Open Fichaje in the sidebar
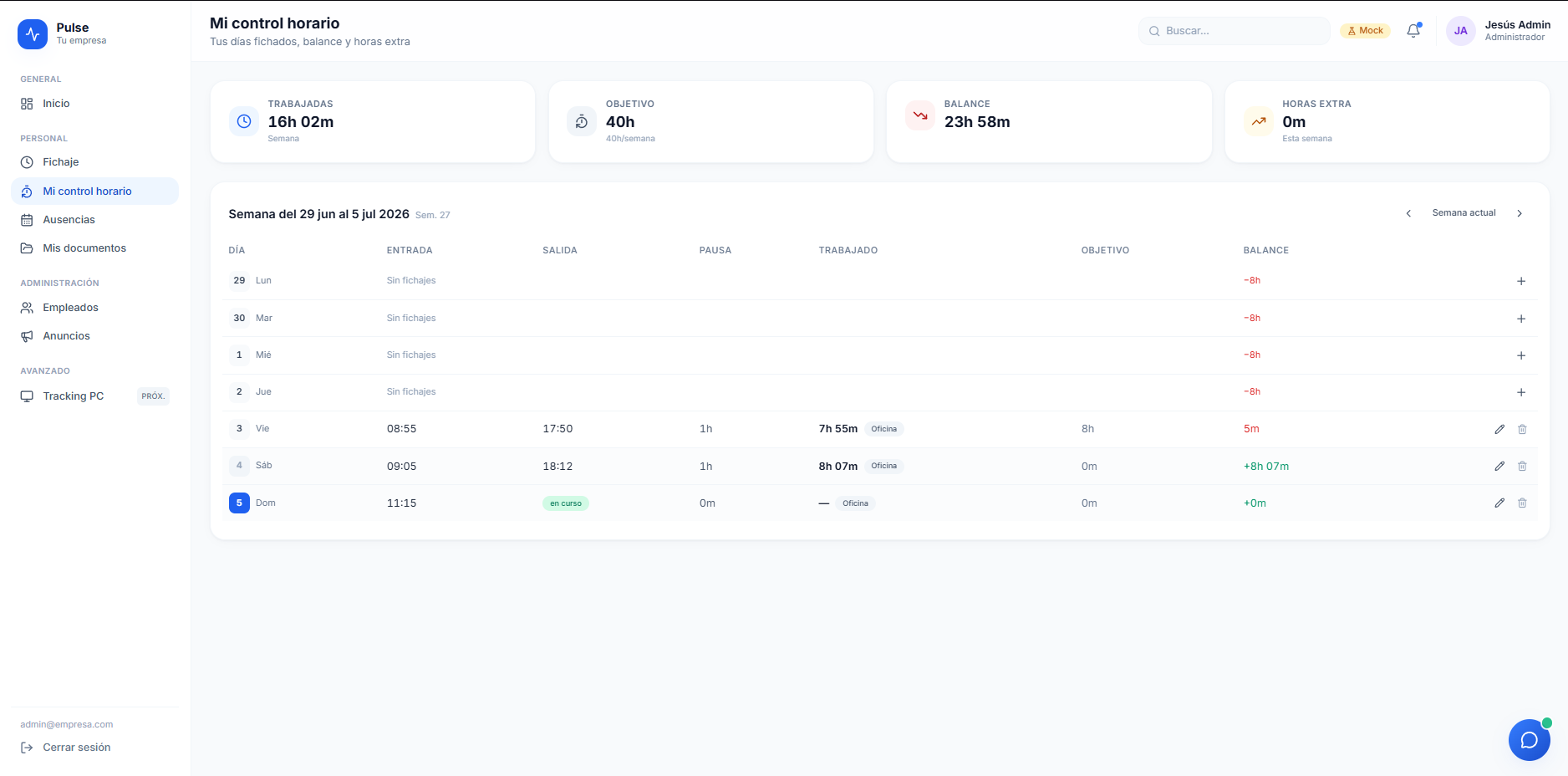This screenshot has width=1568, height=776. tap(94, 162)
